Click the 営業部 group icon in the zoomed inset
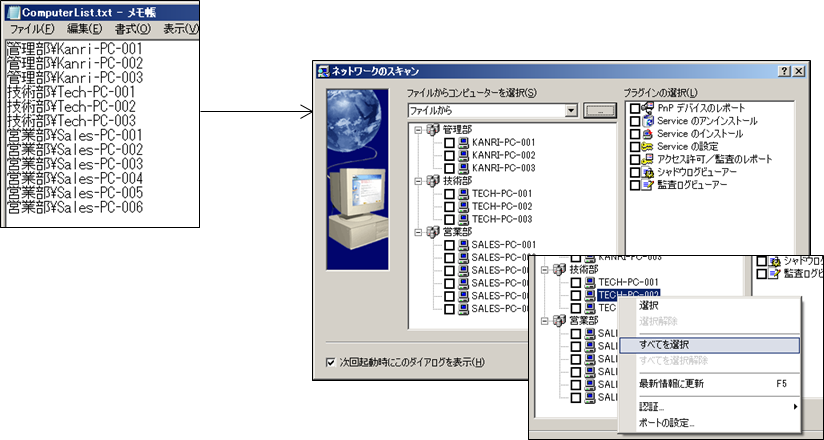This screenshot has height=440, width=824. tap(560, 320)
